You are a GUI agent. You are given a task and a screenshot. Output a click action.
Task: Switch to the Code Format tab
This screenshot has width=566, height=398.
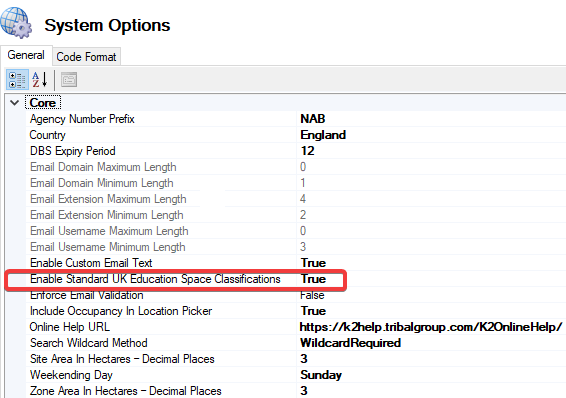86,57
